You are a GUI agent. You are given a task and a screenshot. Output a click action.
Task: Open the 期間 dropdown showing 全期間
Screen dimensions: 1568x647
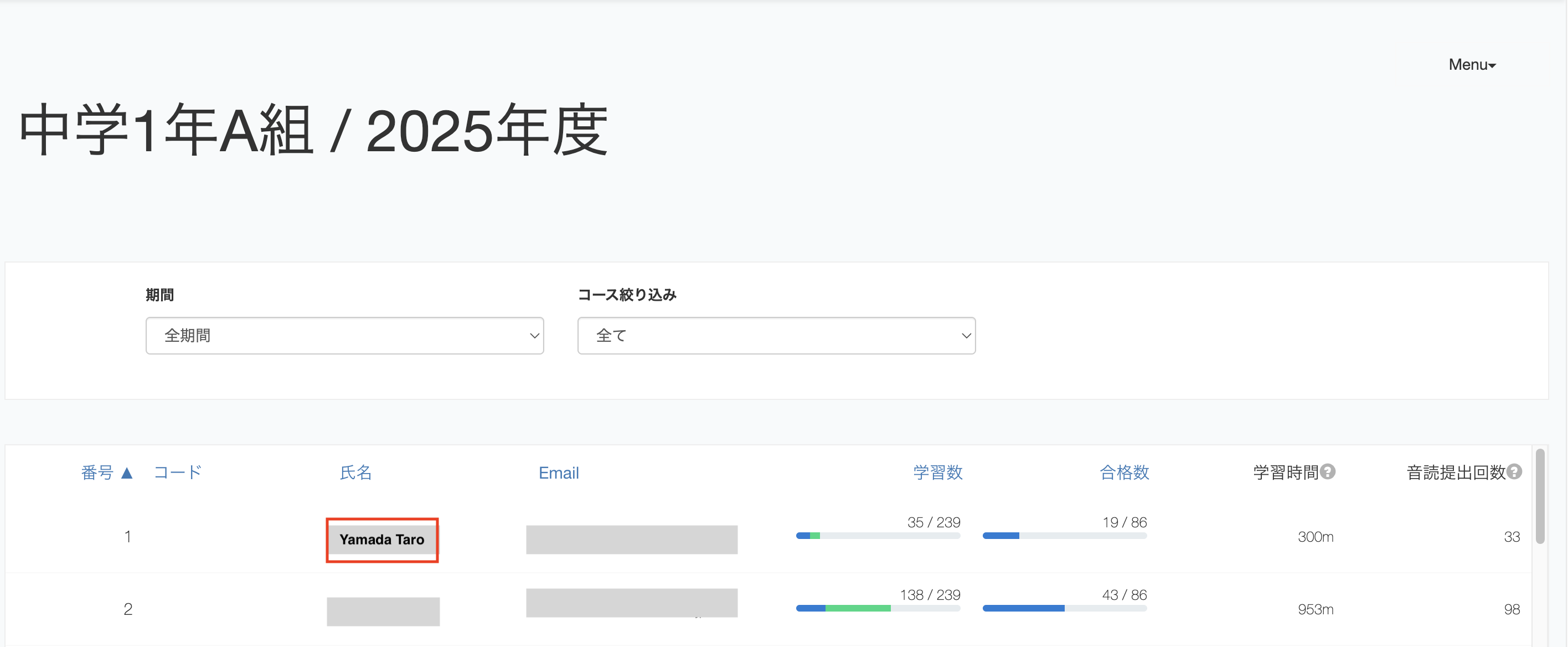(x=344, y=335)
